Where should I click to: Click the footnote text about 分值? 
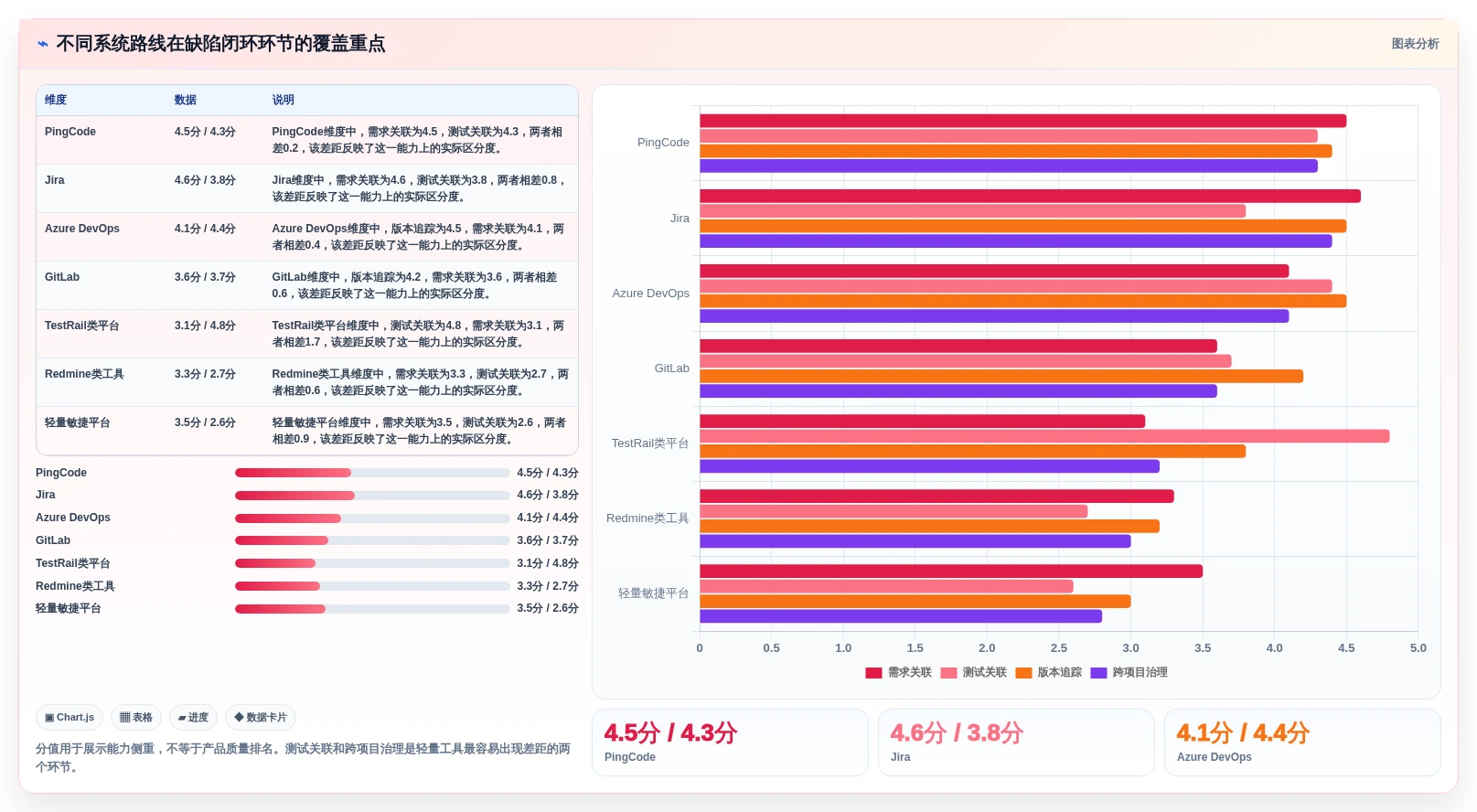pyautogui.click(x=303, y=758)
